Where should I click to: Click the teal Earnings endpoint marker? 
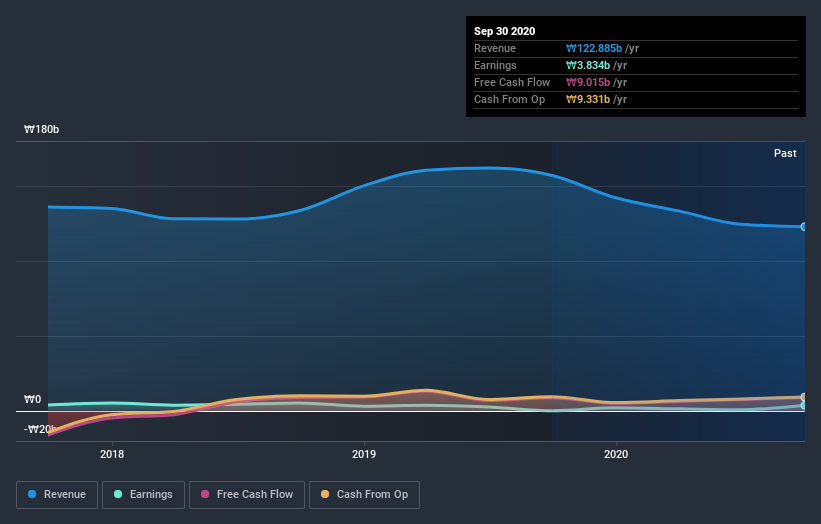click(804, 405)
